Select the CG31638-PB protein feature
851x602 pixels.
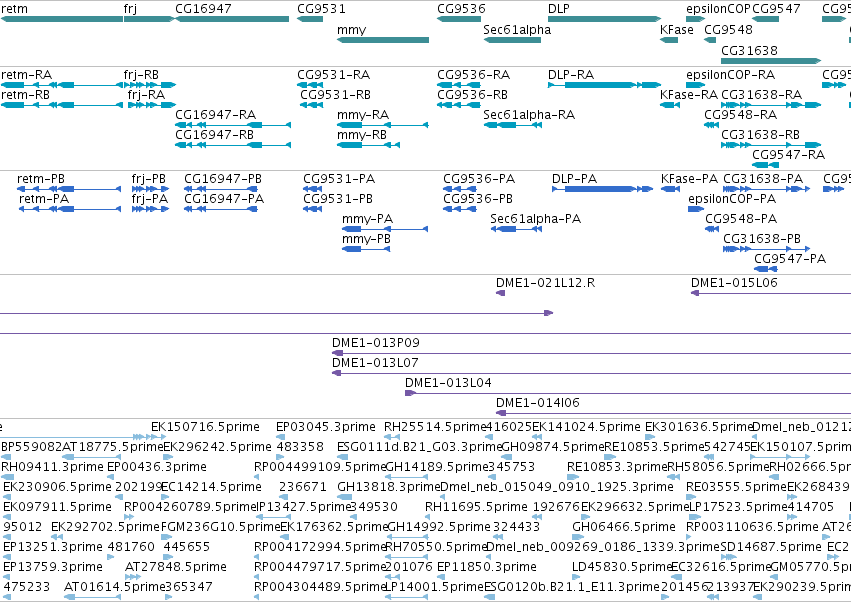coord(766,249)
